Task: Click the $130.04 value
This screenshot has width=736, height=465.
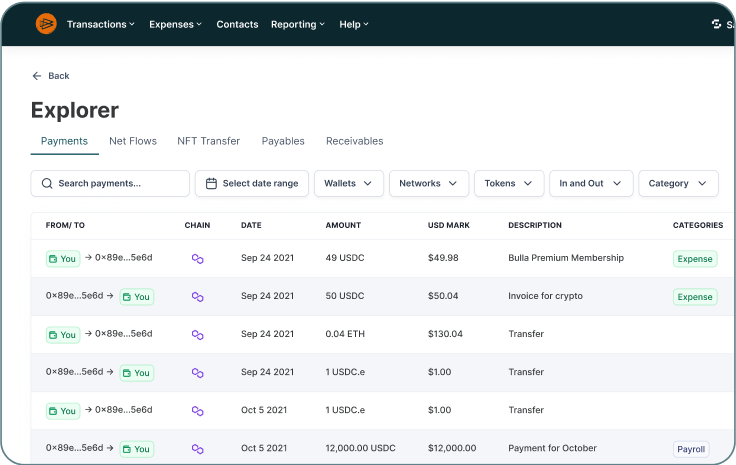Action: (445, 334)
